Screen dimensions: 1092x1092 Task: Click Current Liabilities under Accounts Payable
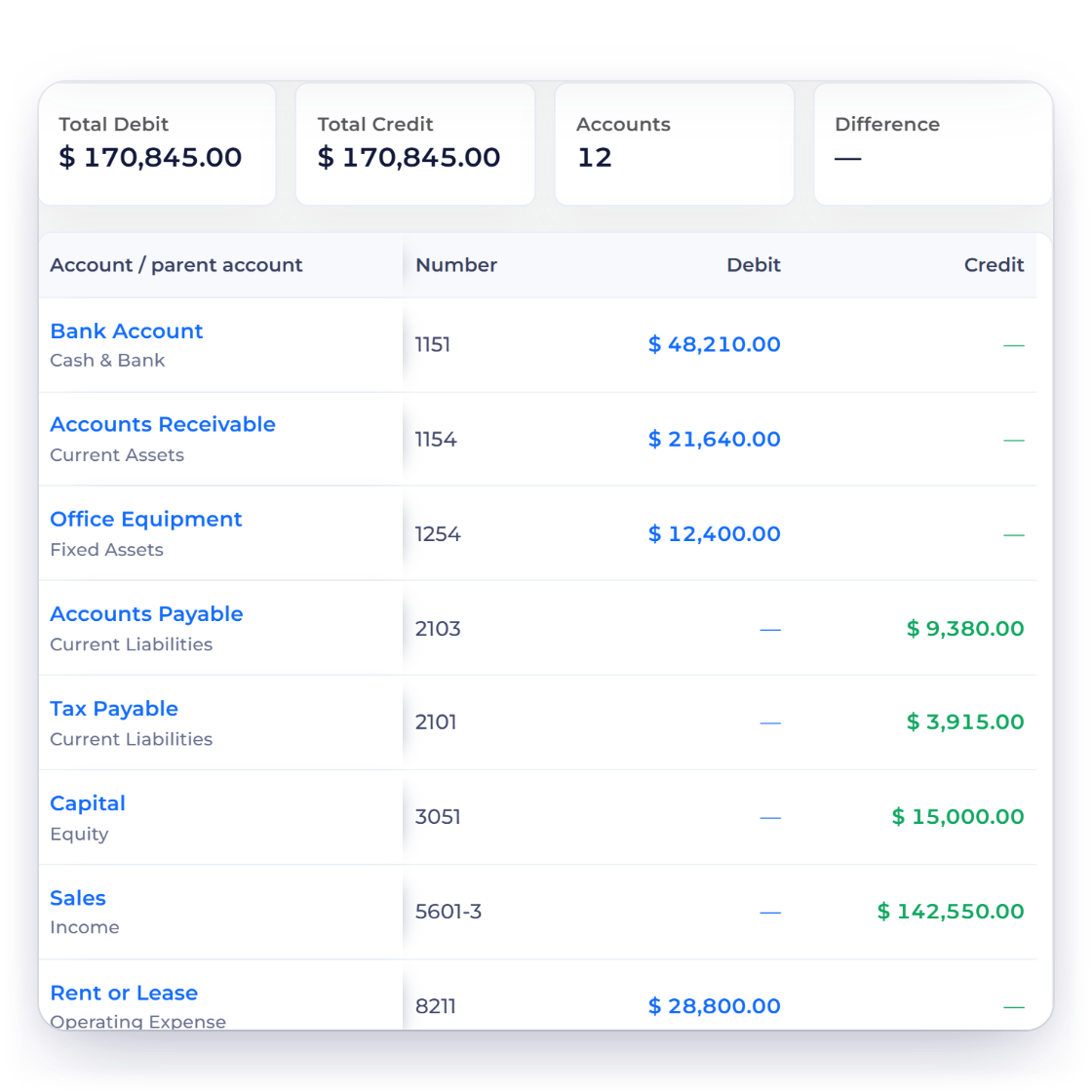tap(131, 644)
